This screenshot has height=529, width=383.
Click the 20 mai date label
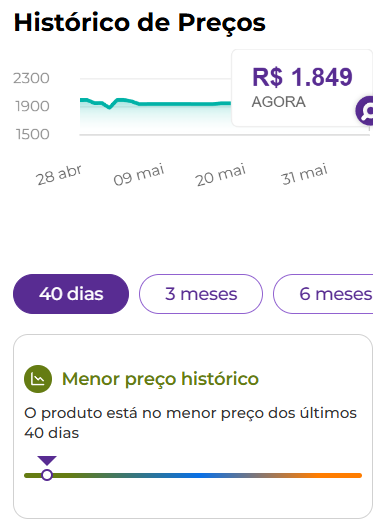click(x=220, y=174)
